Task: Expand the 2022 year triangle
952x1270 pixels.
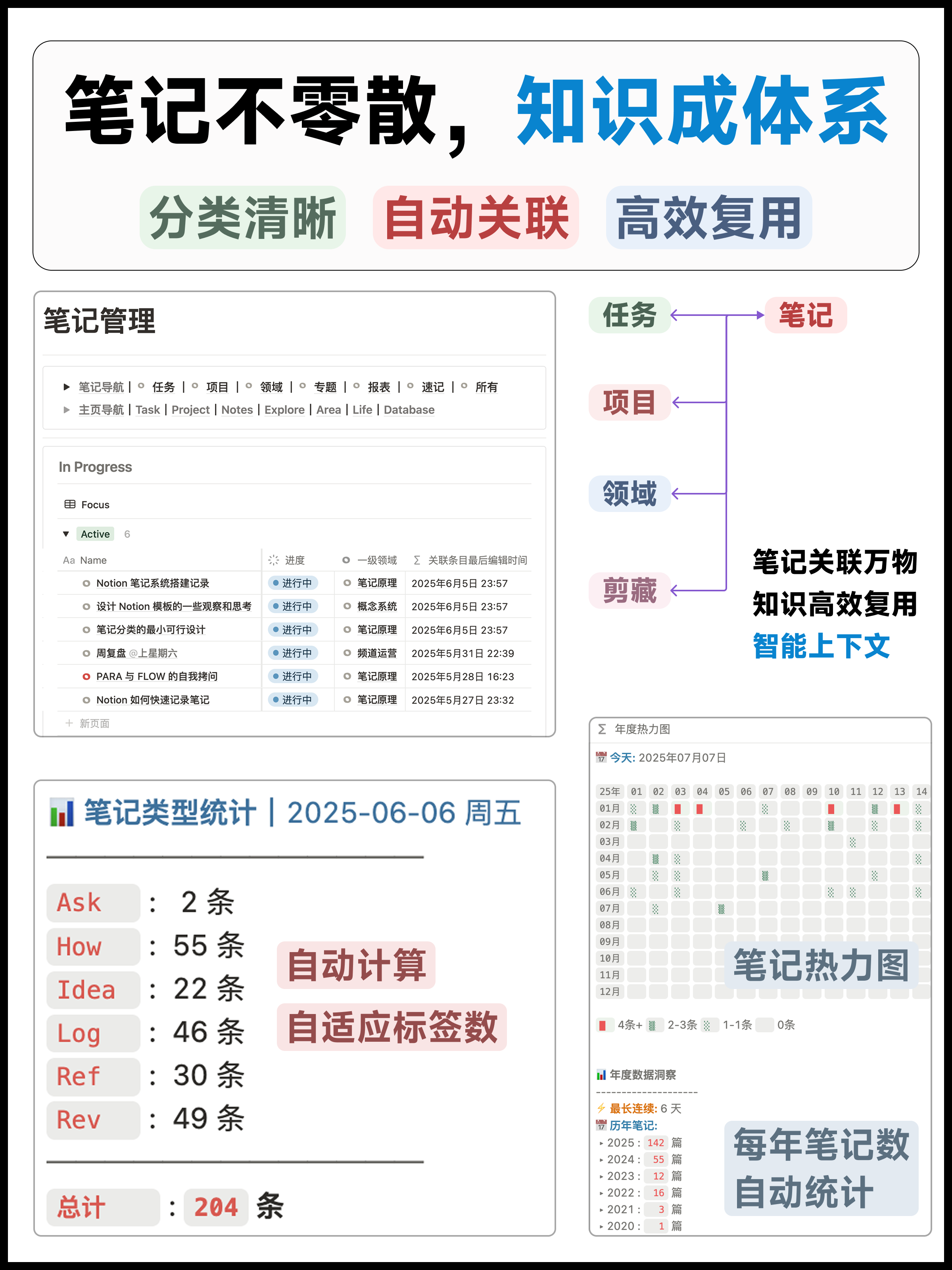Action: [601, 1194]
